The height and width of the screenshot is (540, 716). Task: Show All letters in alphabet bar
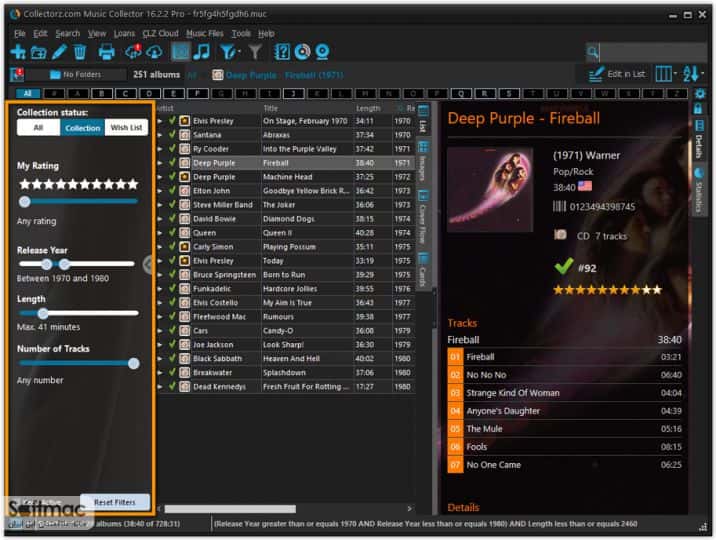click(28, 94)
